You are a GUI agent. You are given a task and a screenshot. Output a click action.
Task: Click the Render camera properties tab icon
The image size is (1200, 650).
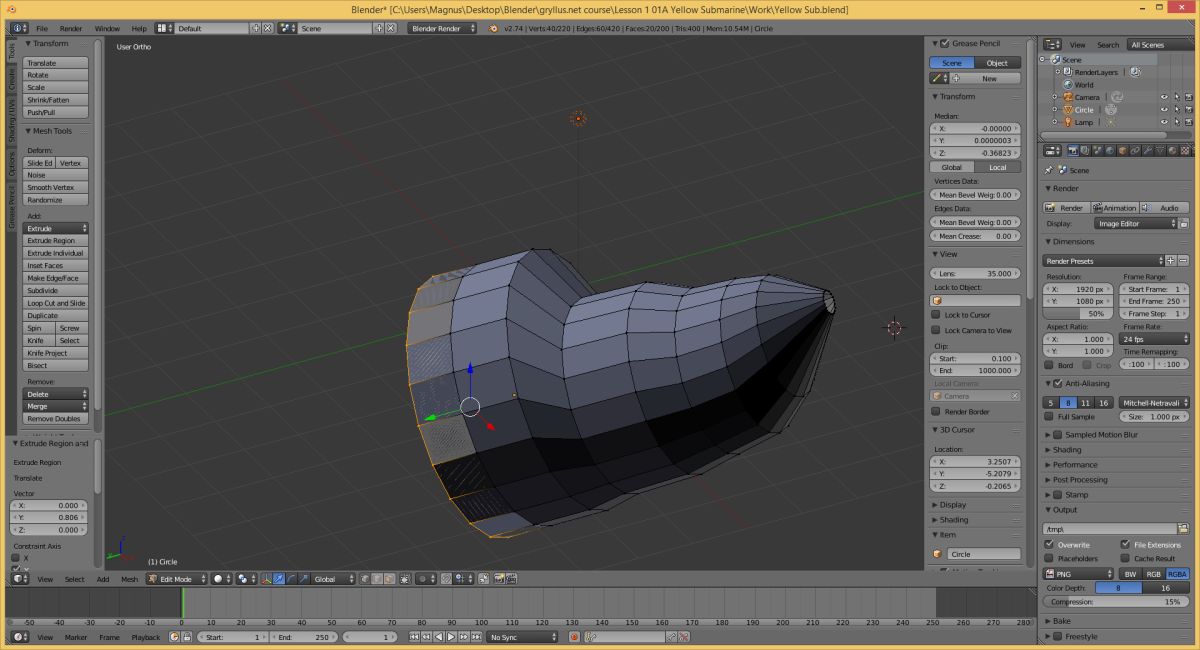click(x=1073, y=150)
